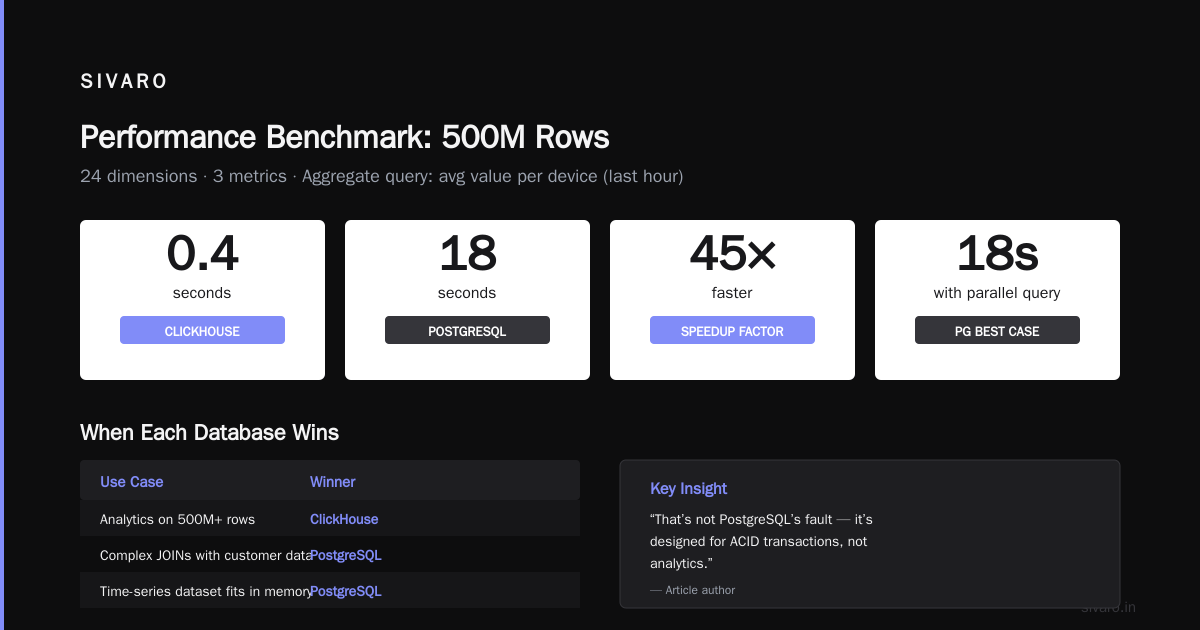Screen dimensions: 1200x630
Task: Click PostgreSQL in the Complex JOINs row
Action: point(346,555)
